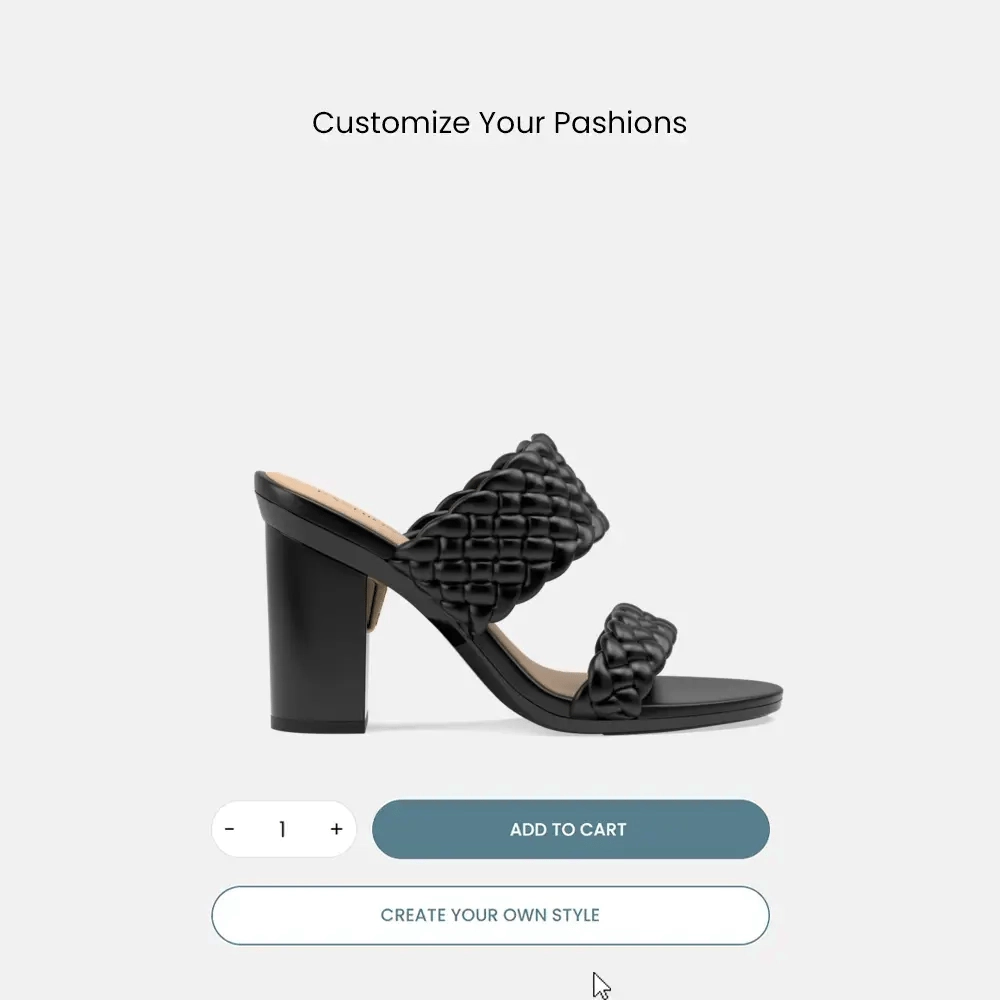Increase quantity with the plus icon
Screen dimensions: 1000x1000
(337, 829)
